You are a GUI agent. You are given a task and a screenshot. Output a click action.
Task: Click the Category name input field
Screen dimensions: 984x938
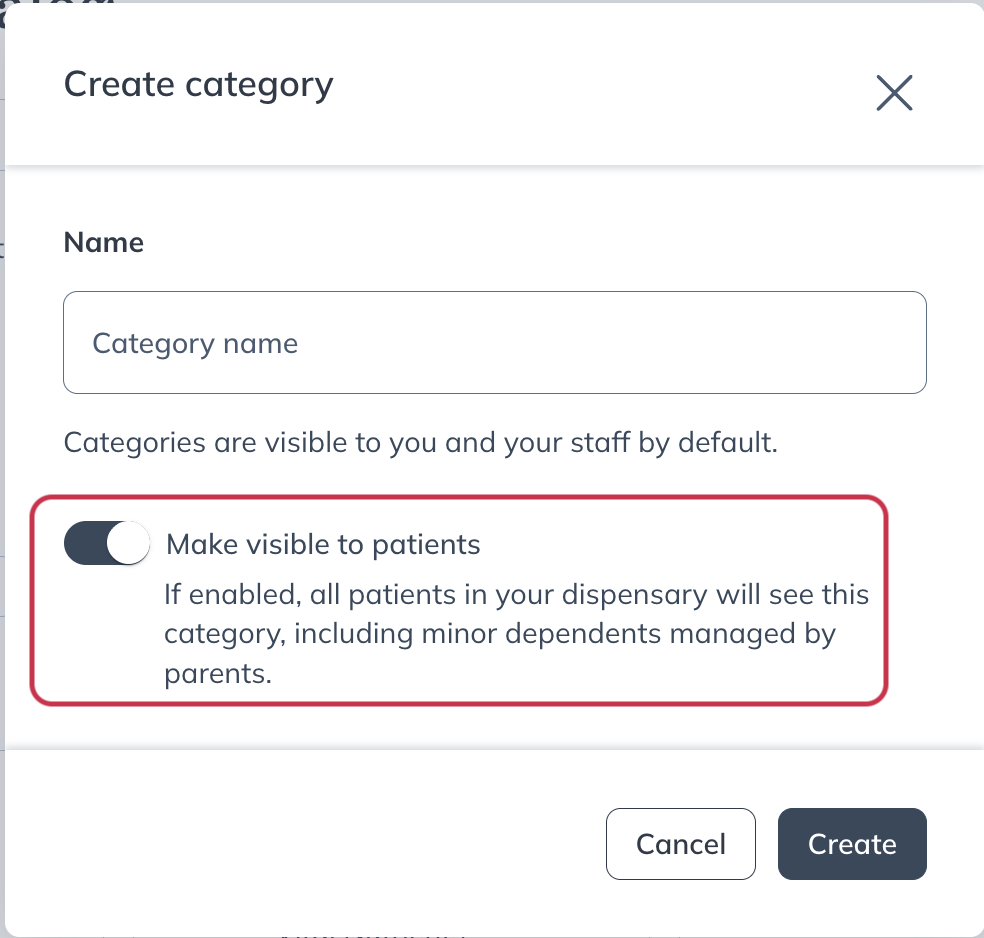(x=494, y=343)
